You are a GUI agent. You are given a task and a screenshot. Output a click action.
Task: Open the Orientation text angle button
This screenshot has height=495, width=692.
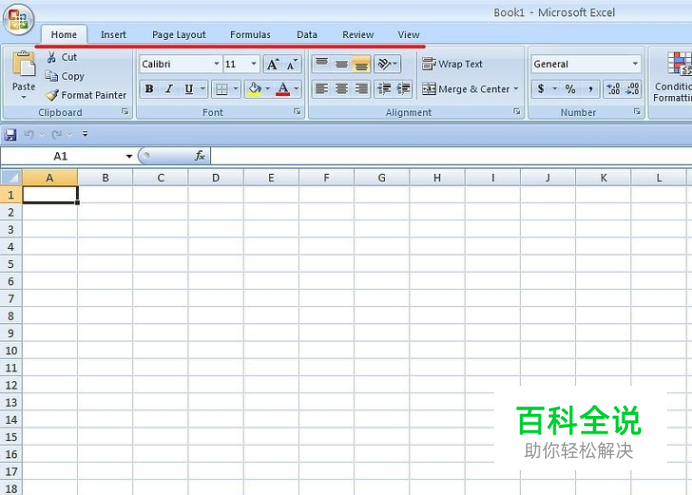click(x=387, y=64)
